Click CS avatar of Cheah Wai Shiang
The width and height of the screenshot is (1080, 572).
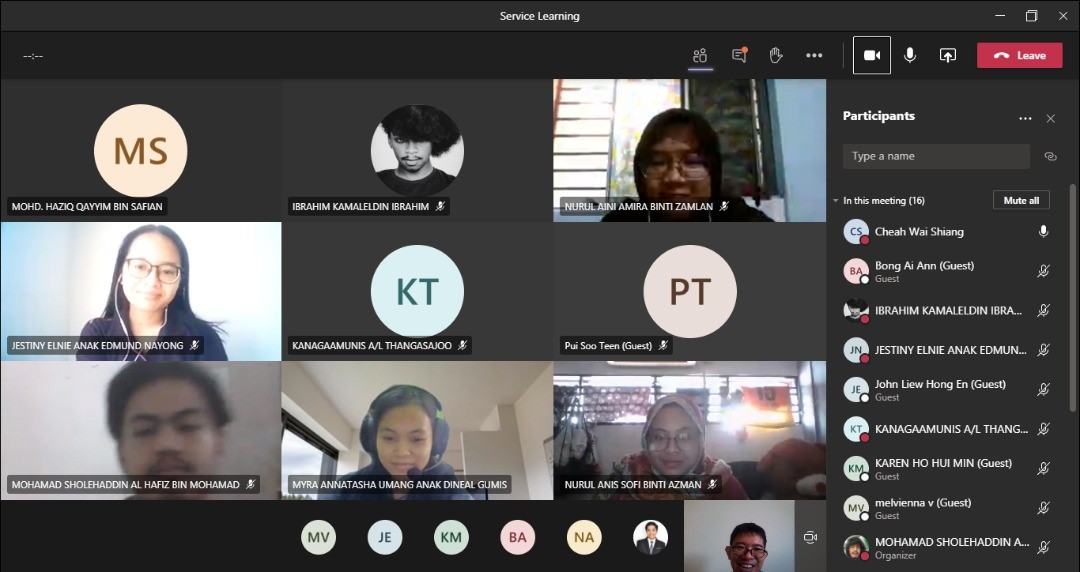[855, 232]
